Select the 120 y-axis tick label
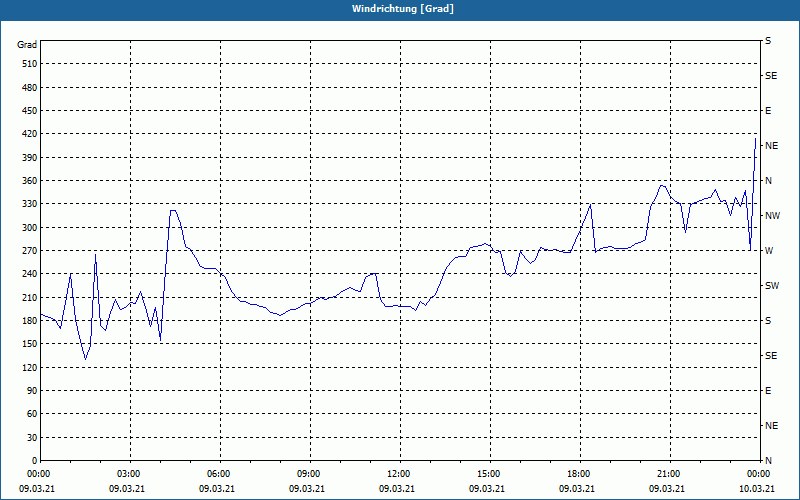This screenshot has width=800, height=500. [x=30, y=367]
